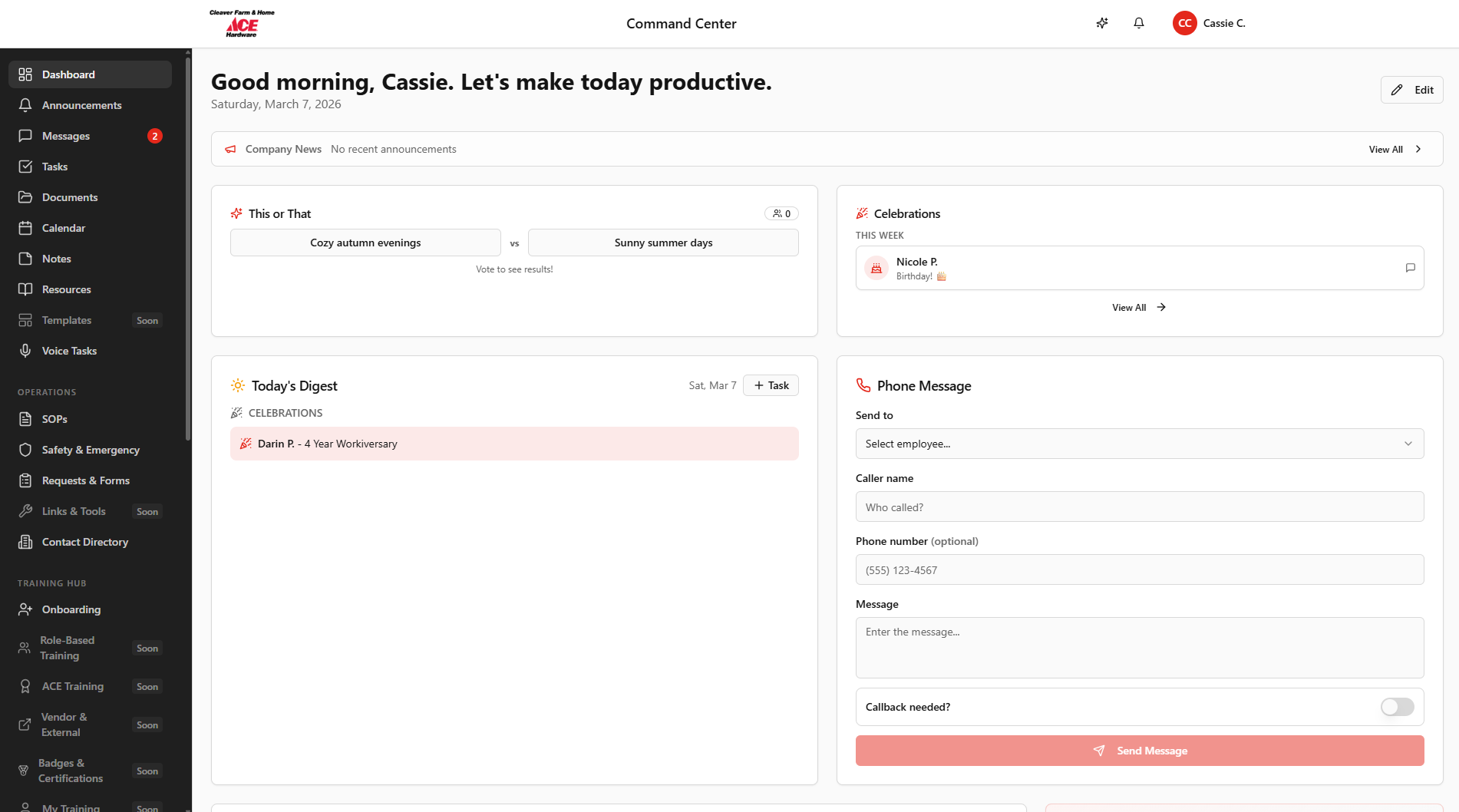Click the Documents folder icon

[25, 197]
